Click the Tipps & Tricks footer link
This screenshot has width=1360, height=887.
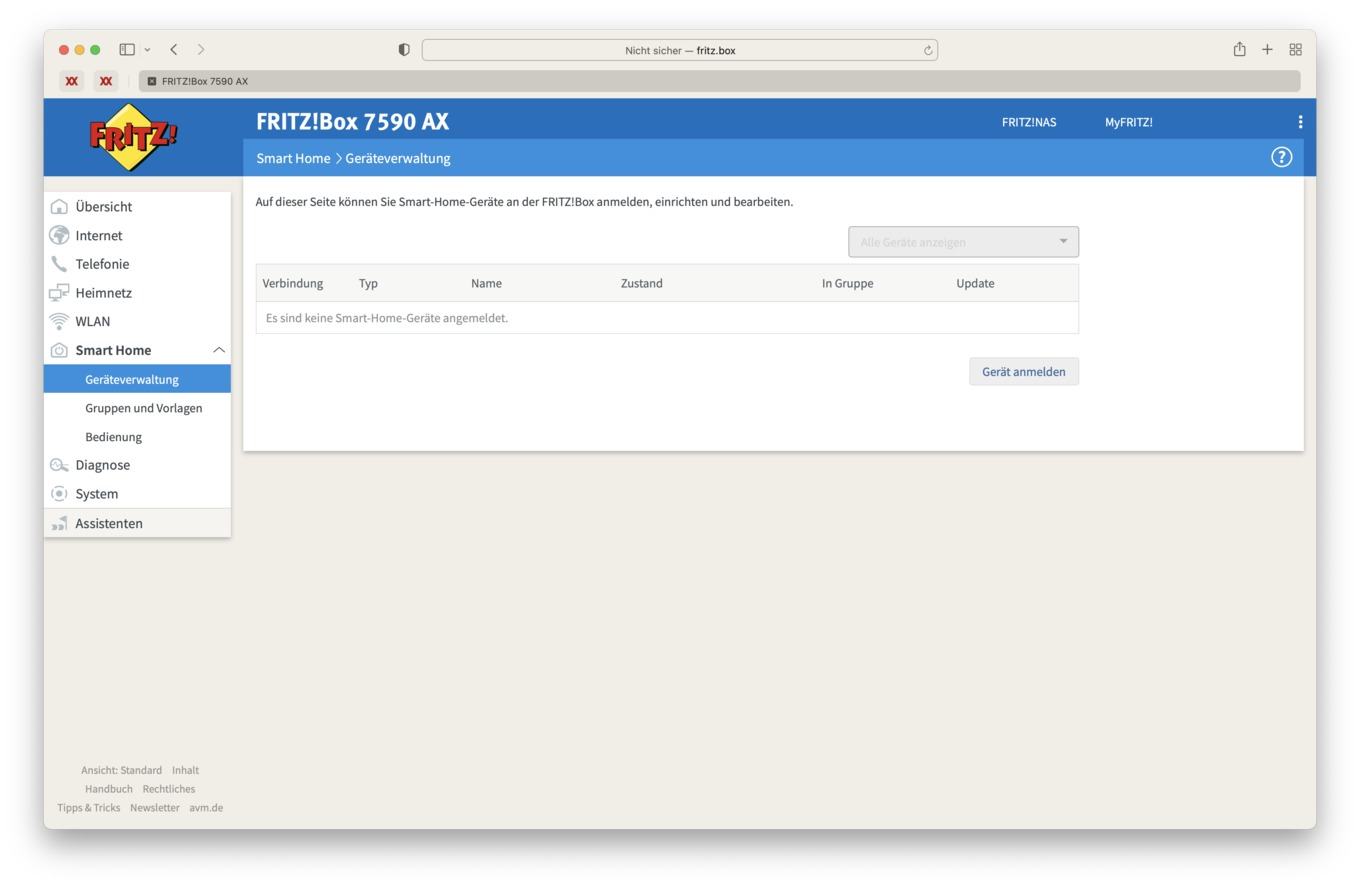point(88,808)
